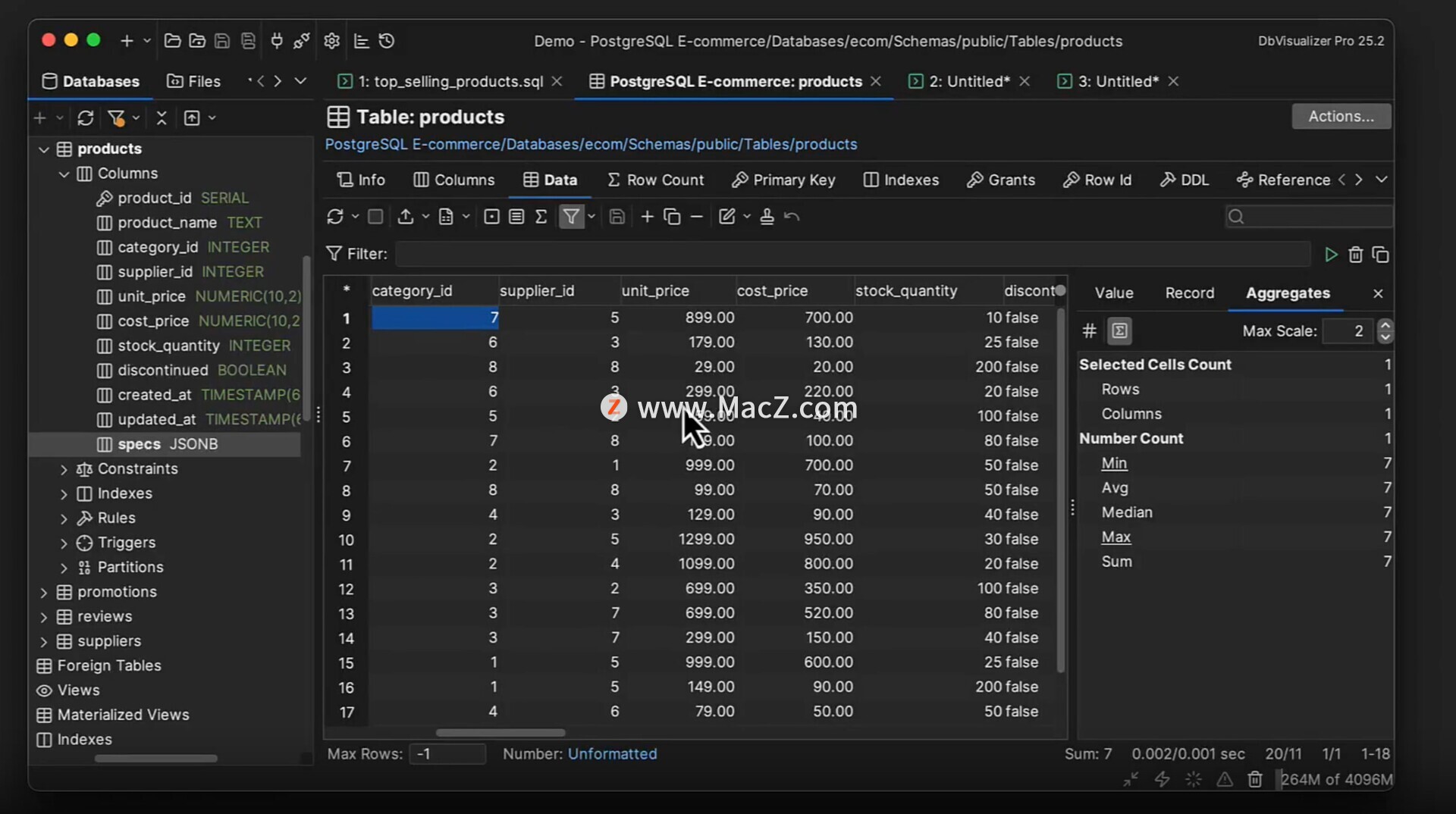
Task: Click the data grid horizontal scrollbar thumb
Action: pos(500,733)
